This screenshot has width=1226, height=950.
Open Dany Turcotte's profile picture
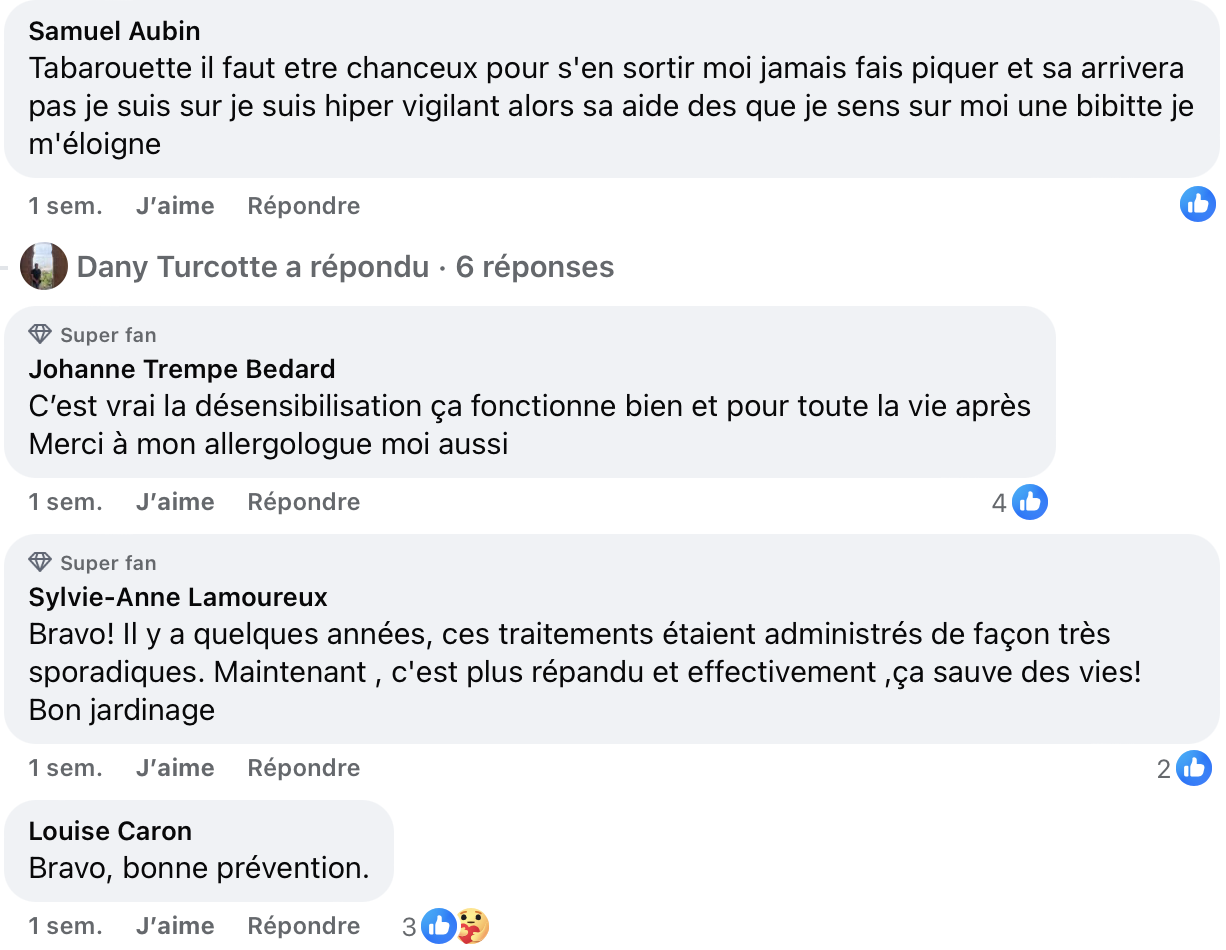[44, 266]
